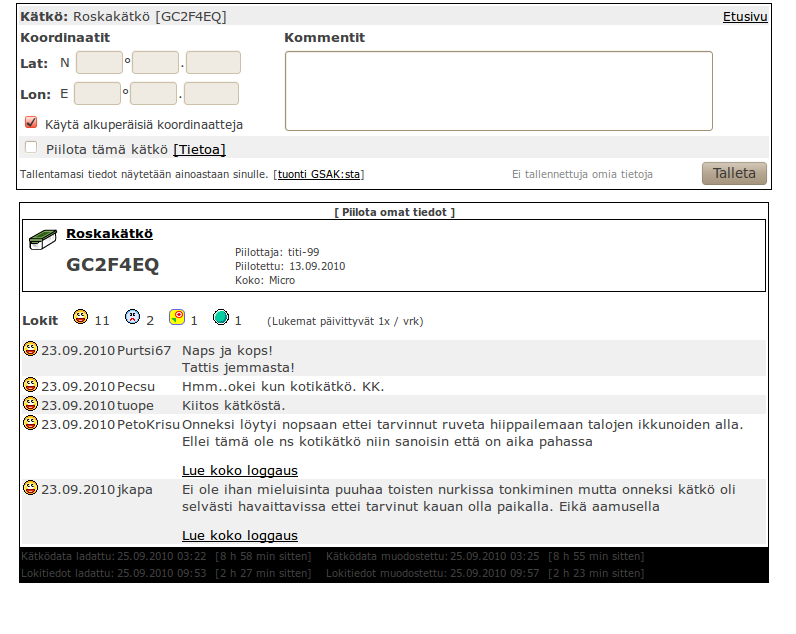
Task: Click the green circle log icon
Action: coord(221,318)
